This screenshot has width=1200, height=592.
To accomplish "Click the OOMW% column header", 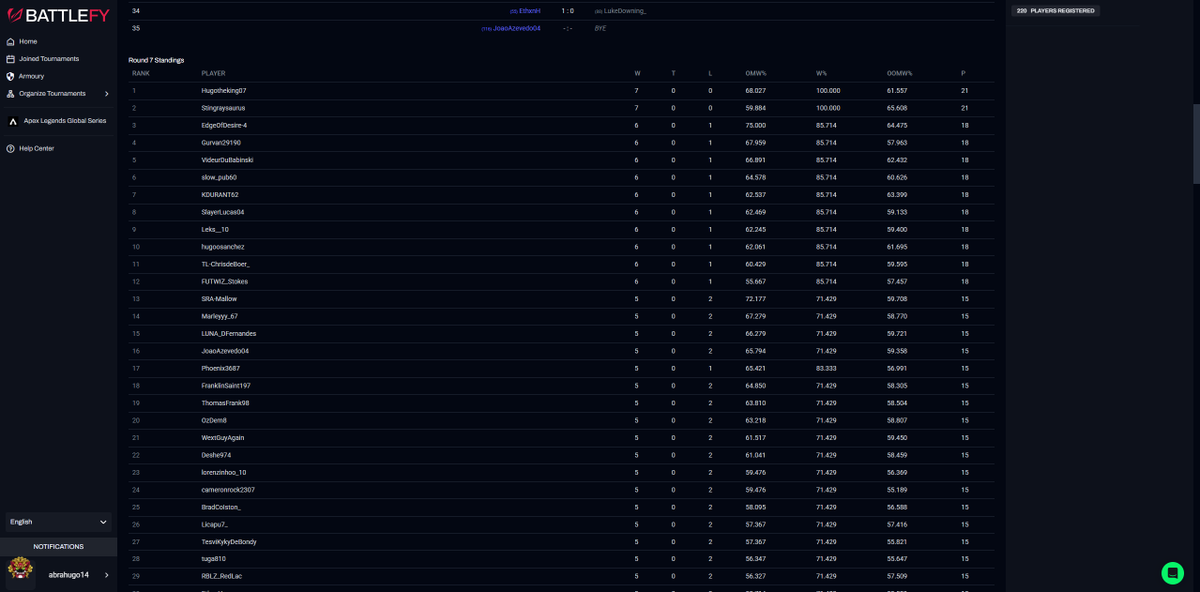I will point(900,73).
